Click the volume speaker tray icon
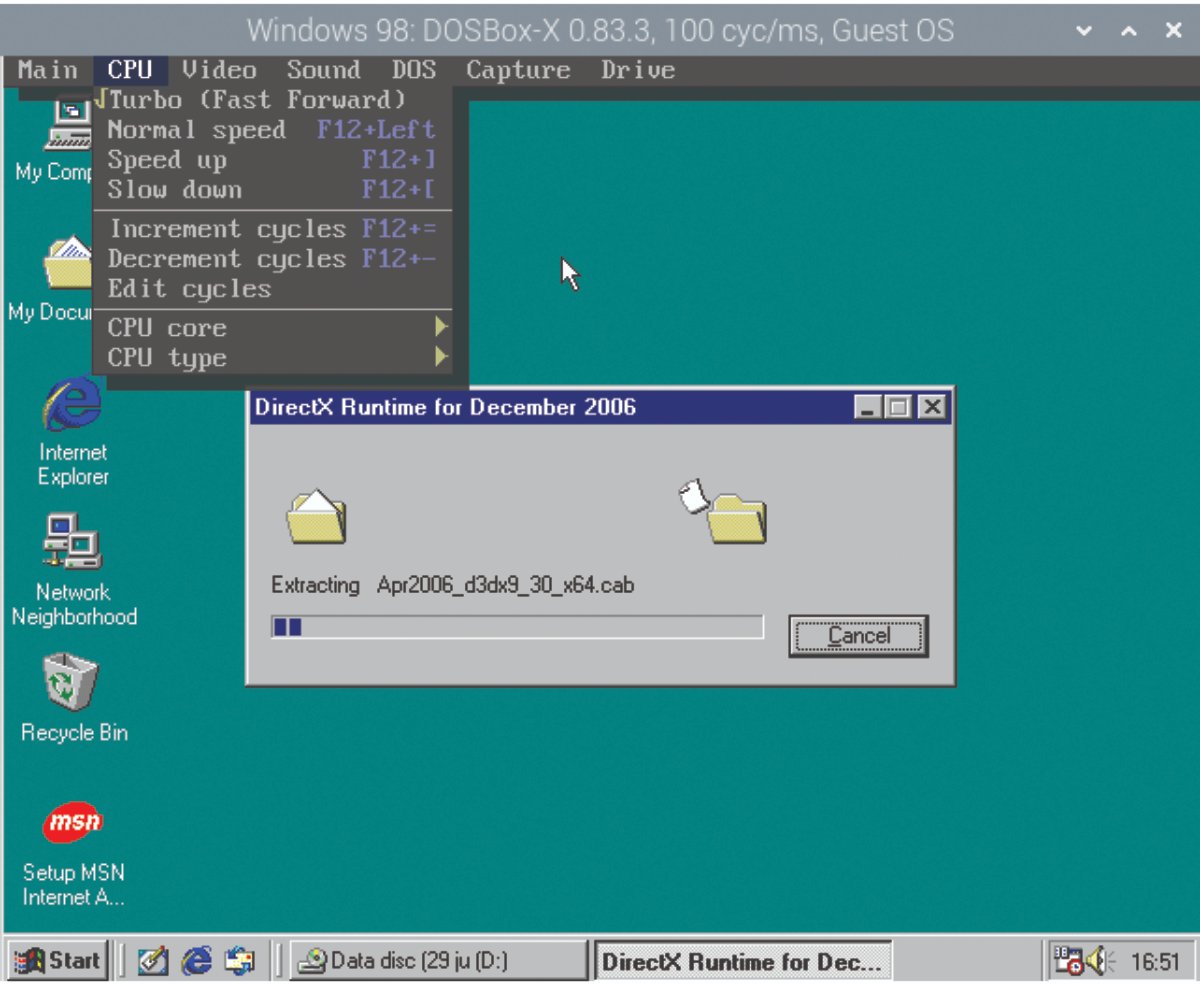 point(1099,961)
